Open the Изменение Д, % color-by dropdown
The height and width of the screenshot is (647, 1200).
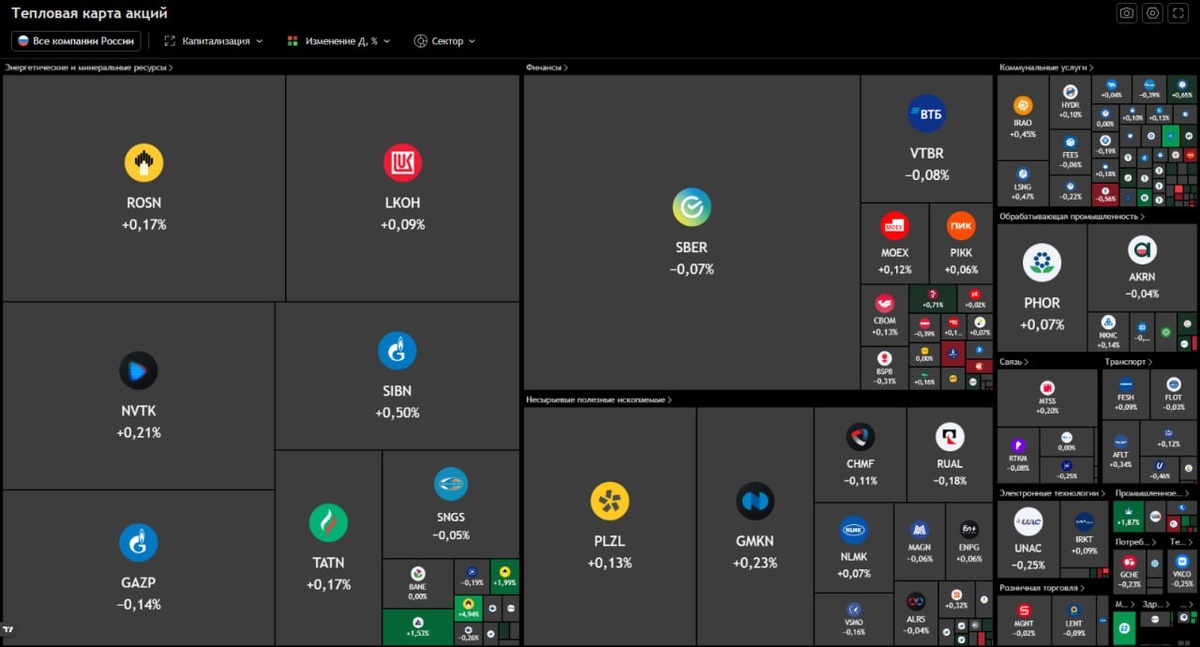[x=338, y=41]
